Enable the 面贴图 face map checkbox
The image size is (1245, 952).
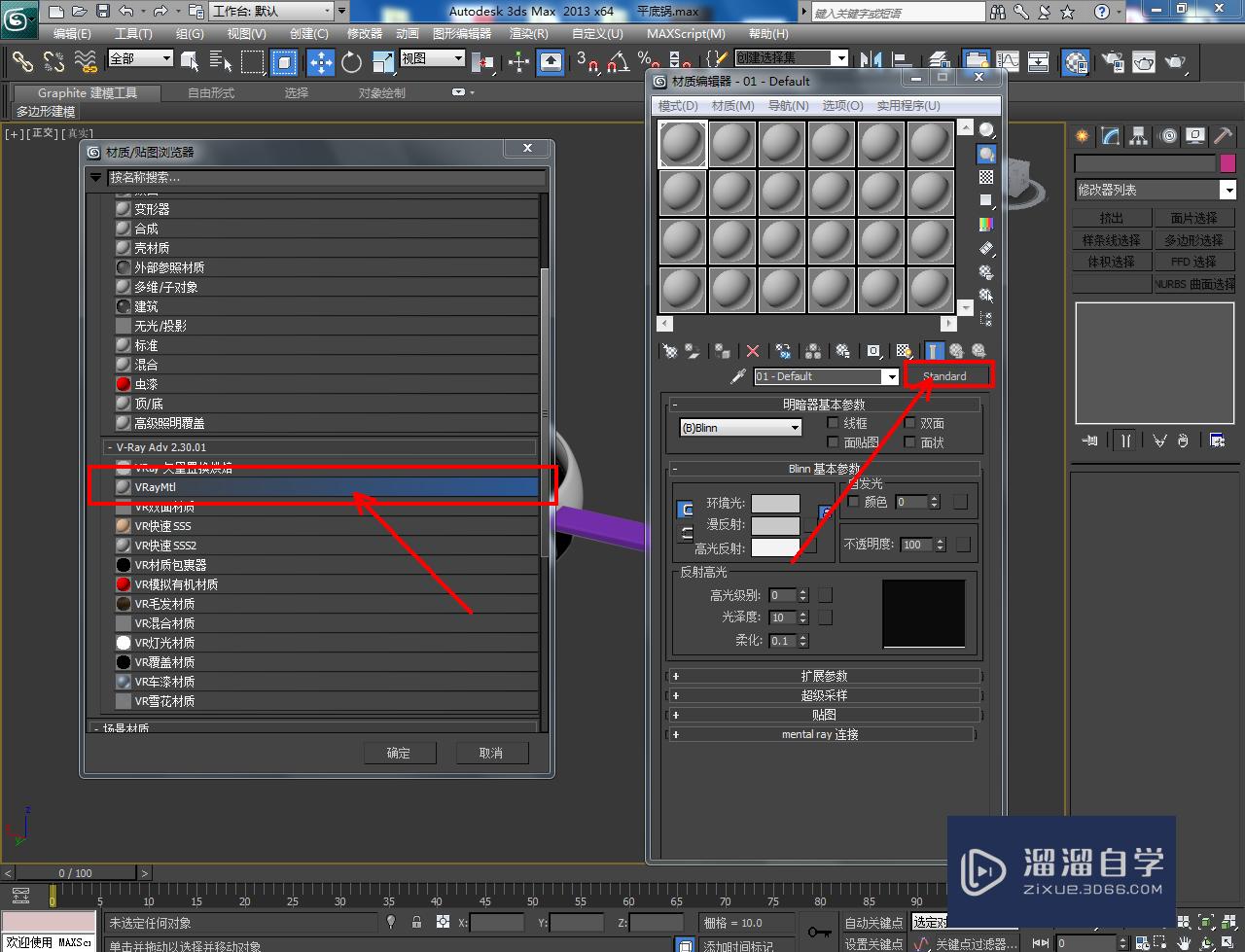pos(833,442)
